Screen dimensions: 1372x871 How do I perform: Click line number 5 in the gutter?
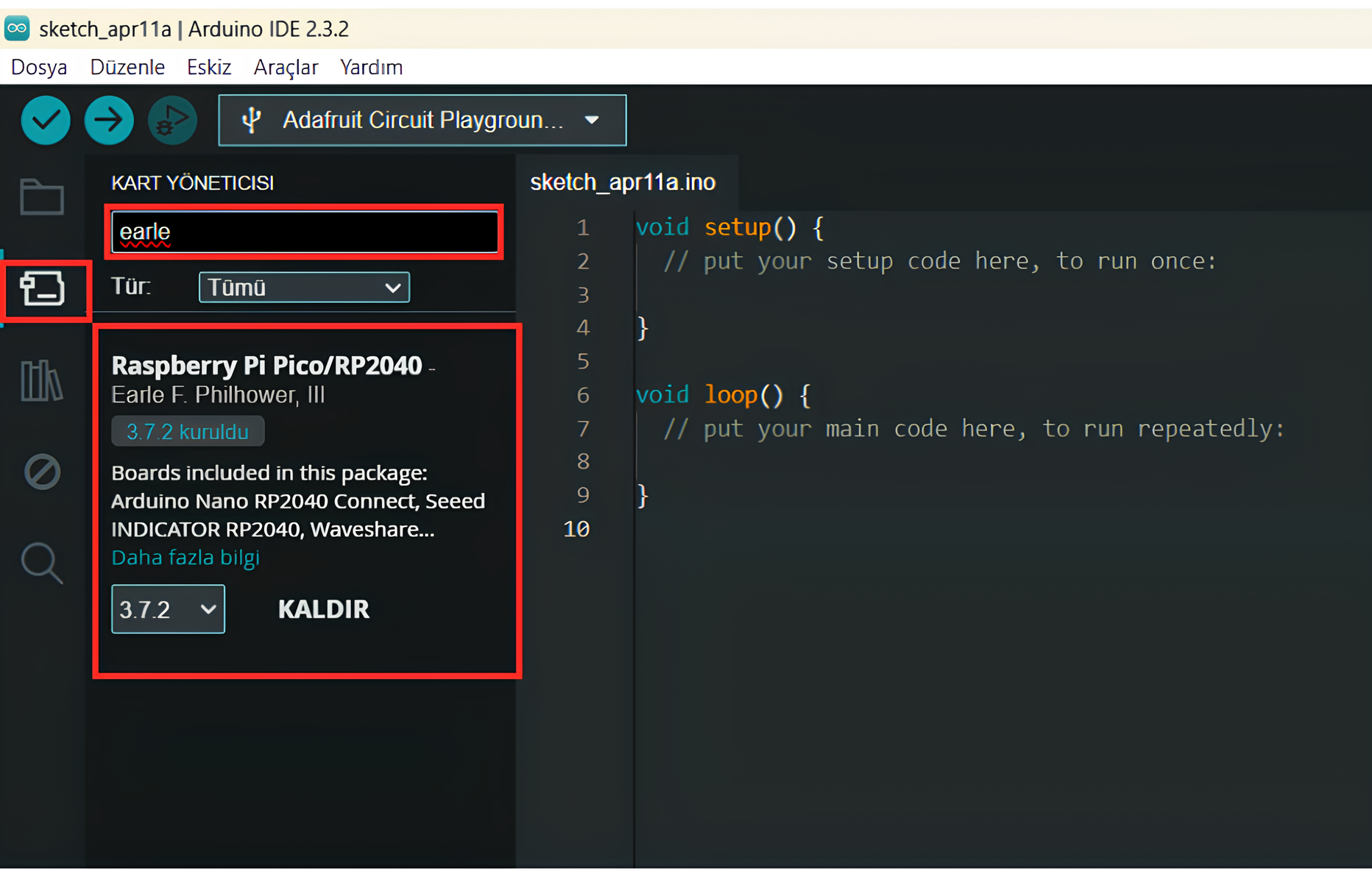(583, 361)
